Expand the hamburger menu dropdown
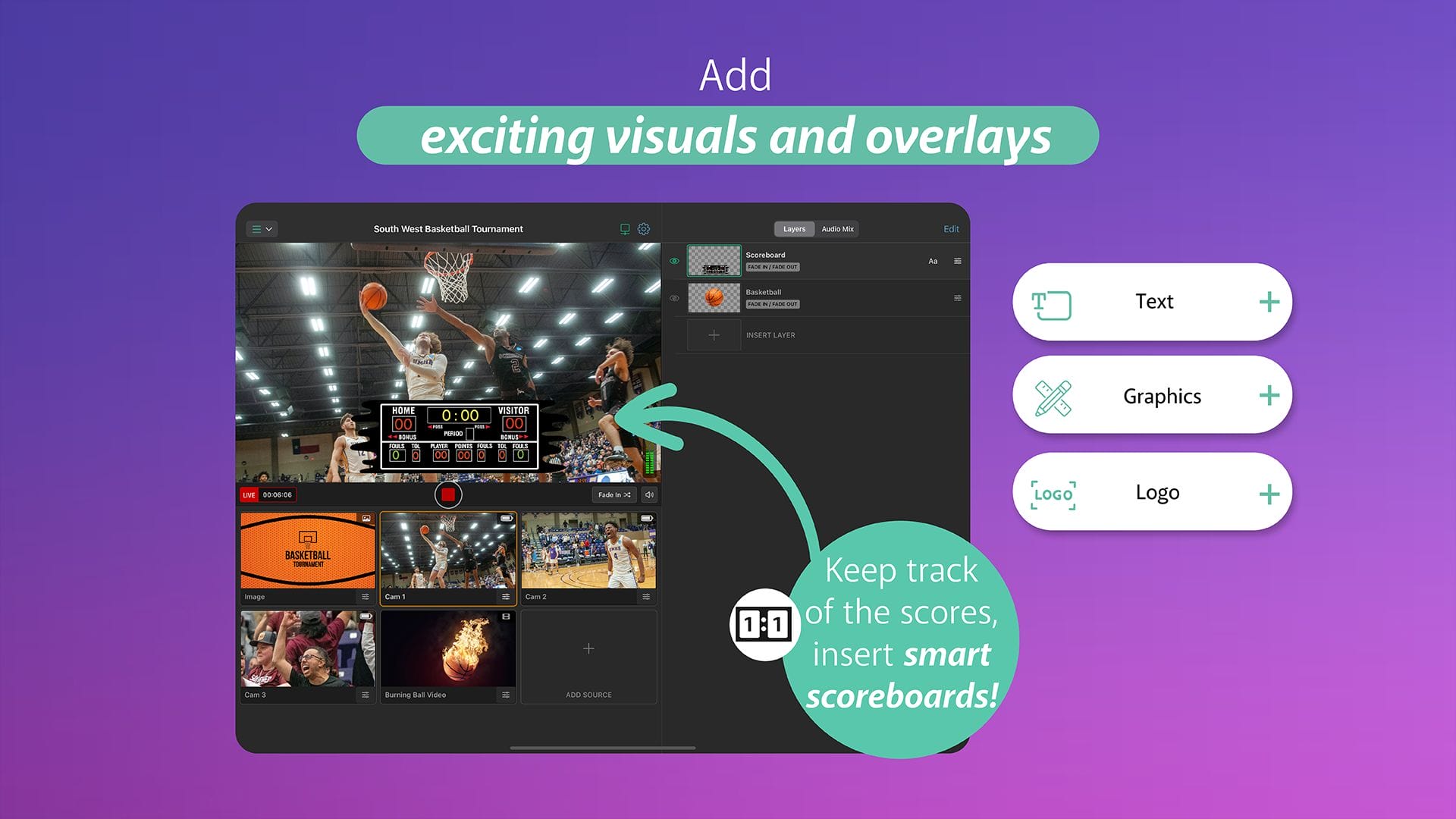1456x819 pixels. (262, 229)
